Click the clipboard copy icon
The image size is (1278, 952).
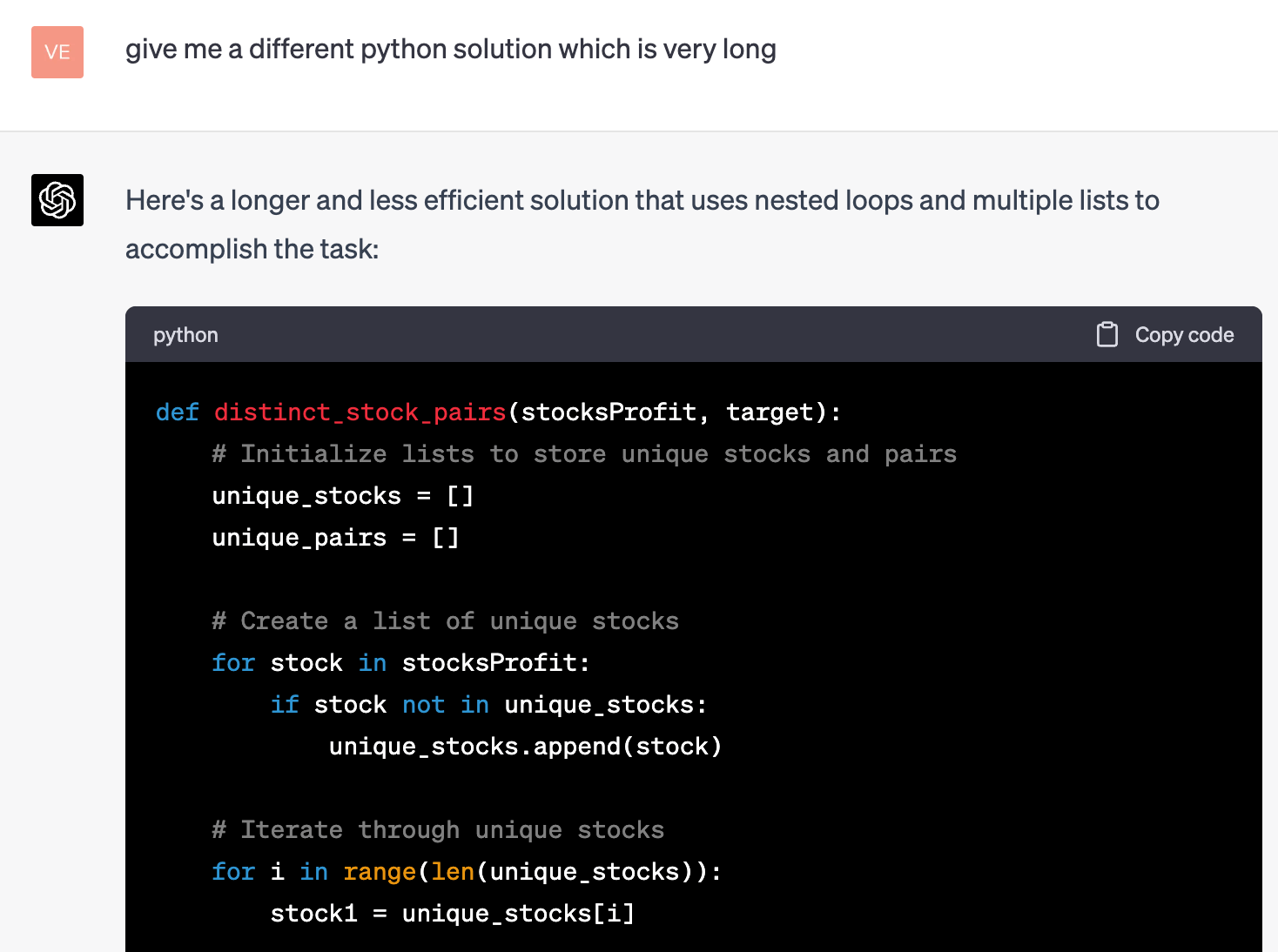click(1106, 334)
